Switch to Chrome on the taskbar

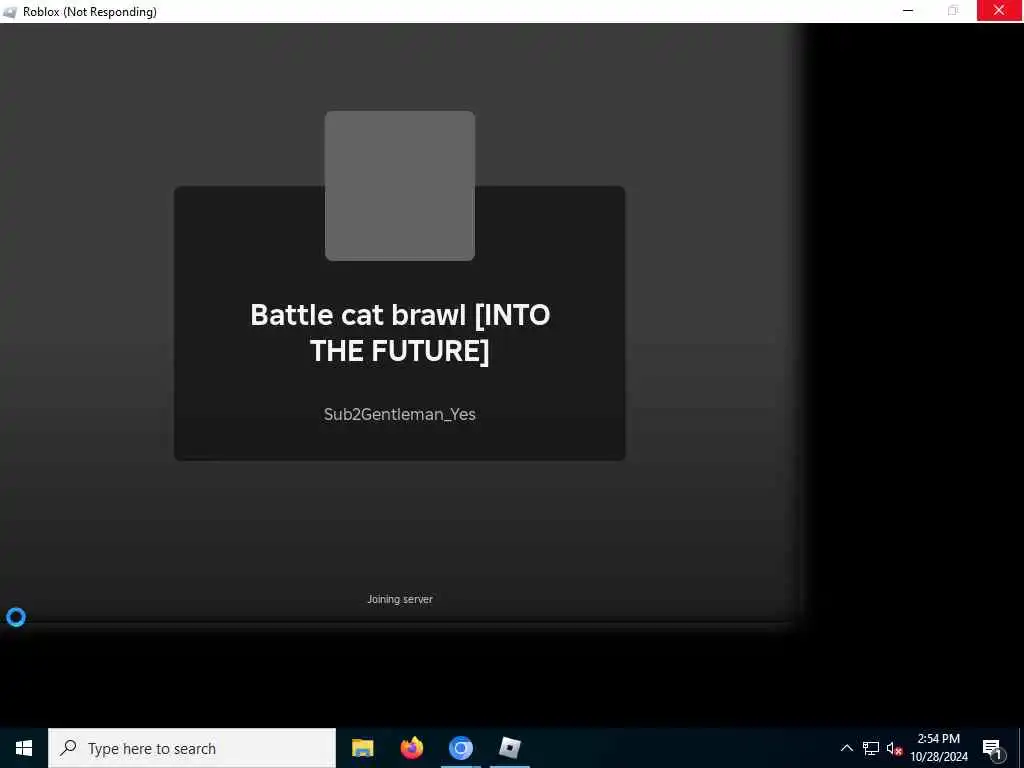coord(460,748)
